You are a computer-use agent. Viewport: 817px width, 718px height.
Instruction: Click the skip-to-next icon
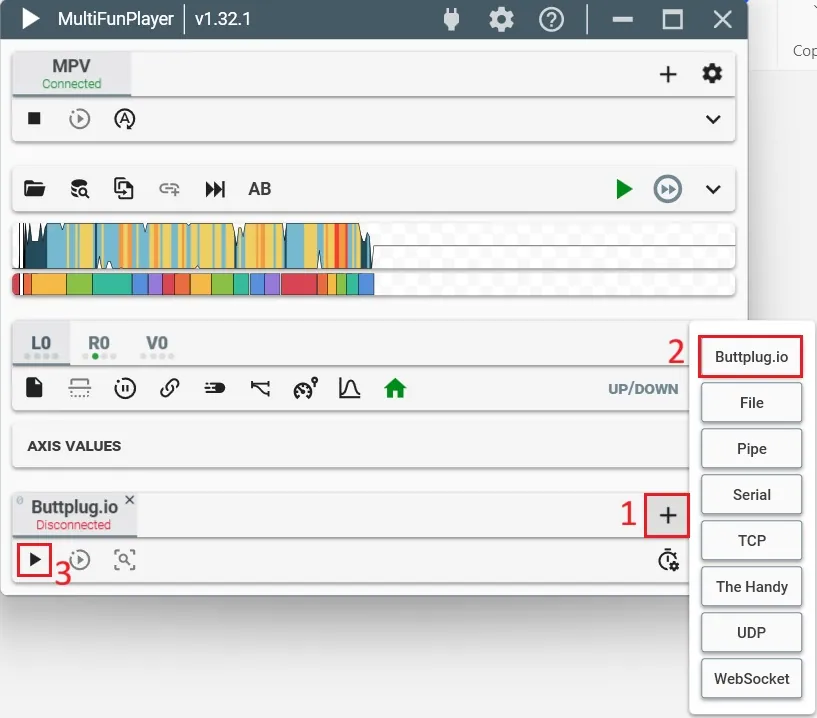(215, 189)
